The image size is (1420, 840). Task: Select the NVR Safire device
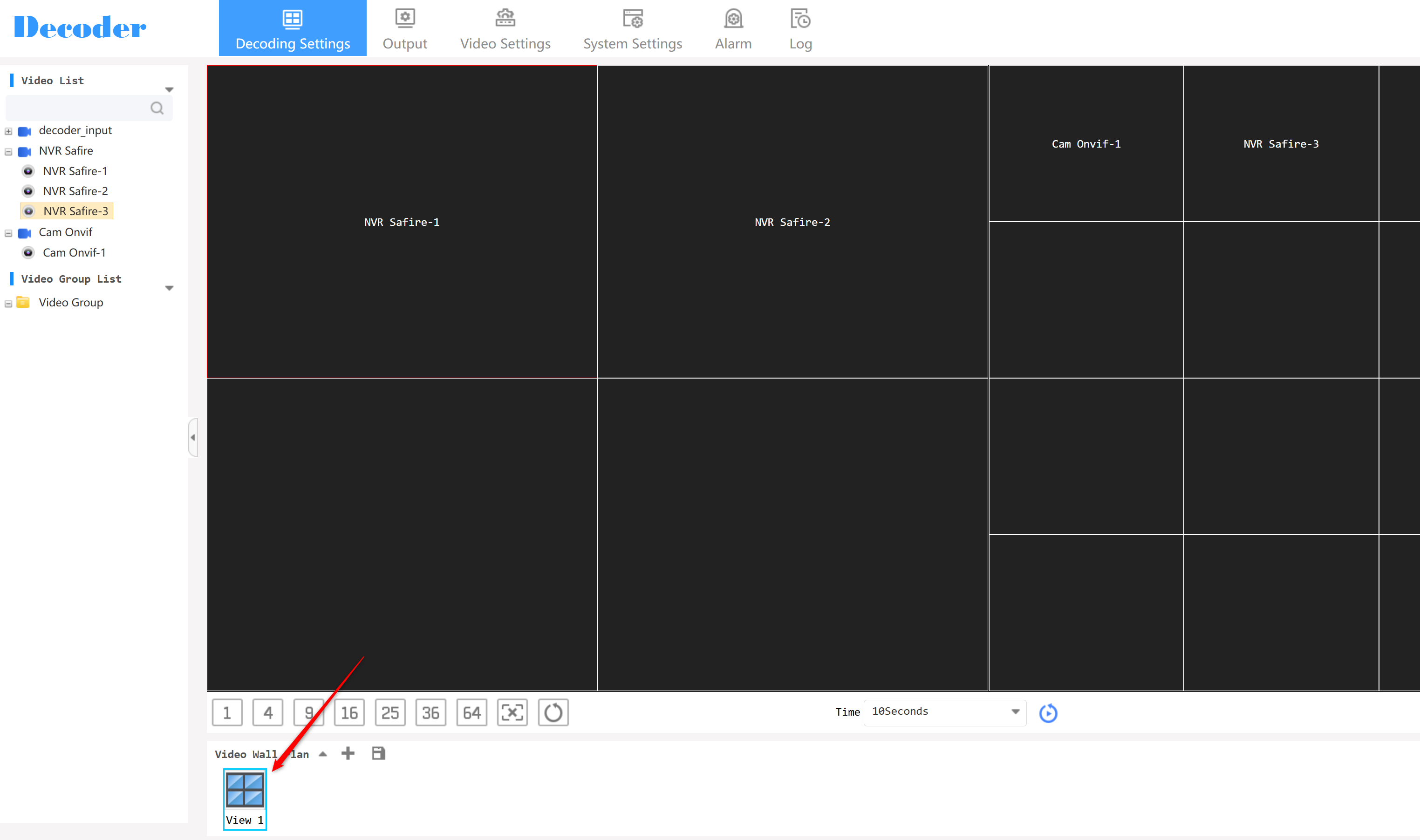(x=66, y=150)
